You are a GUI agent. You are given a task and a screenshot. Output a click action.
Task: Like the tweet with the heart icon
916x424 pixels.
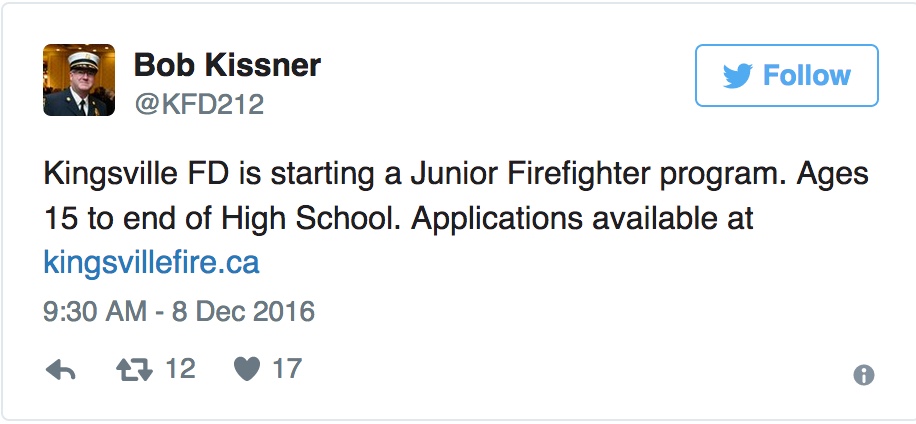246,370
